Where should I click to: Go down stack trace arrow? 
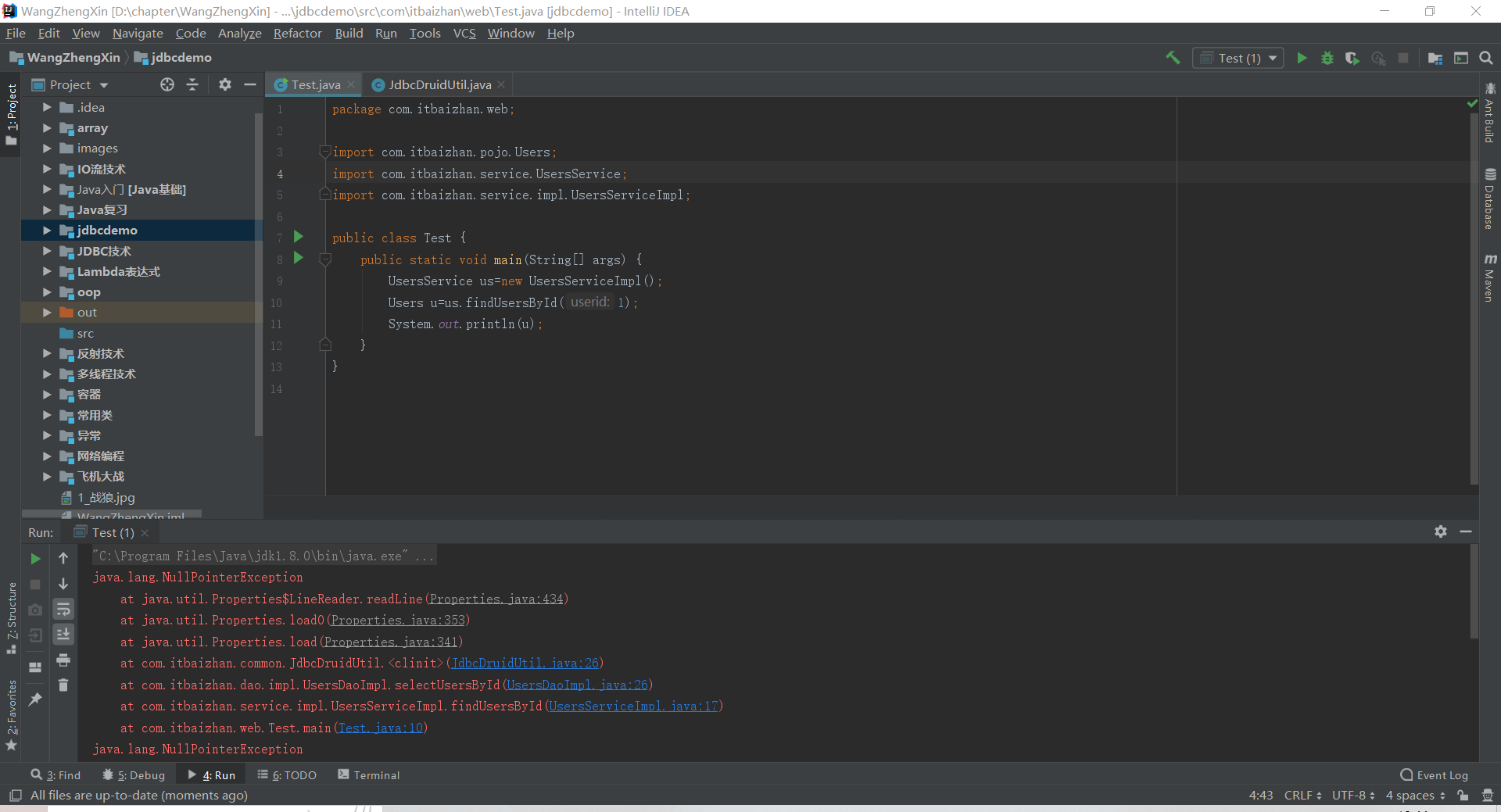pyautogui.click(x=63, y=584)
